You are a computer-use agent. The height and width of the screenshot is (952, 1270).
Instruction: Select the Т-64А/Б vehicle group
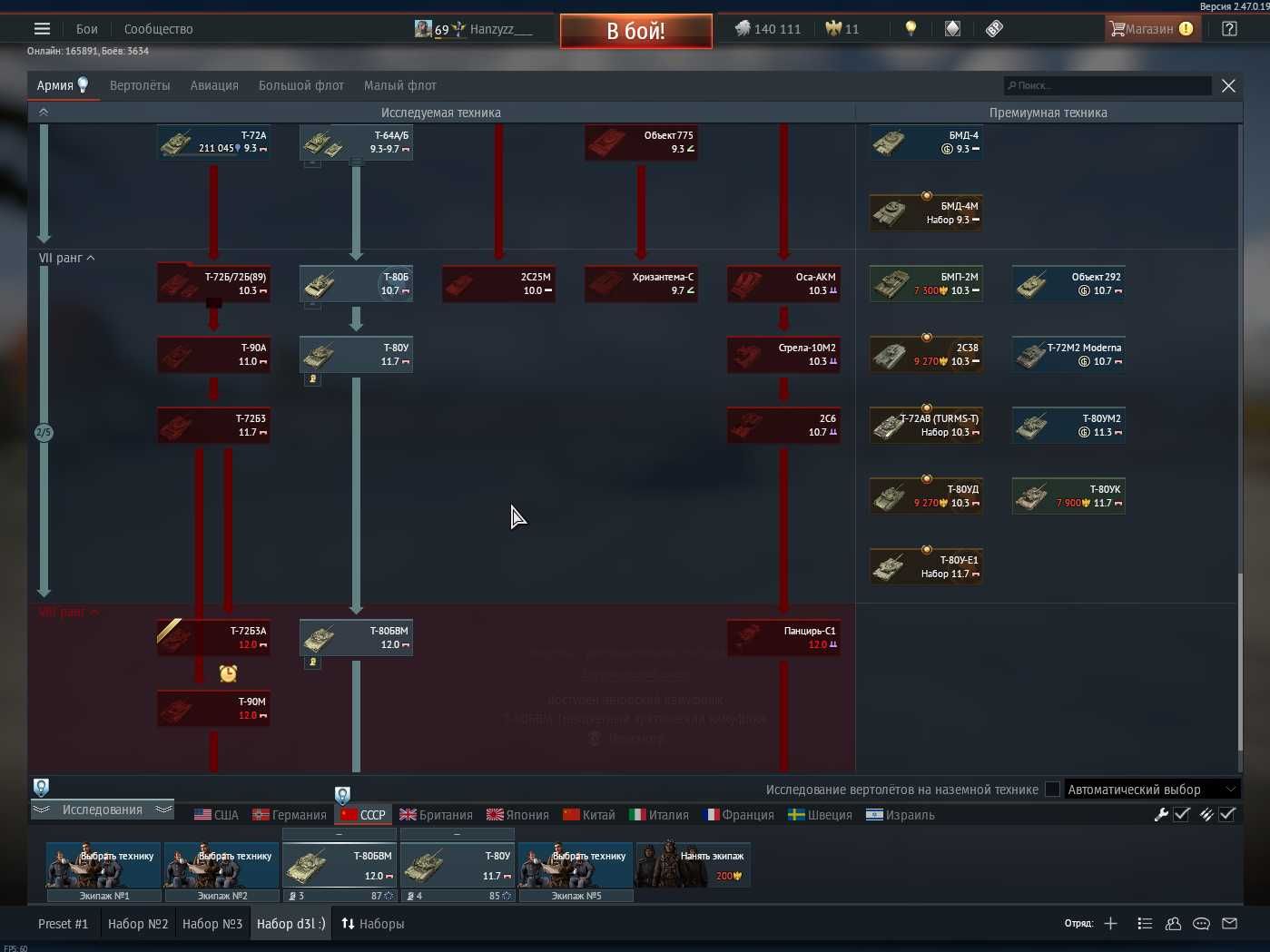[x=356, y=142]
